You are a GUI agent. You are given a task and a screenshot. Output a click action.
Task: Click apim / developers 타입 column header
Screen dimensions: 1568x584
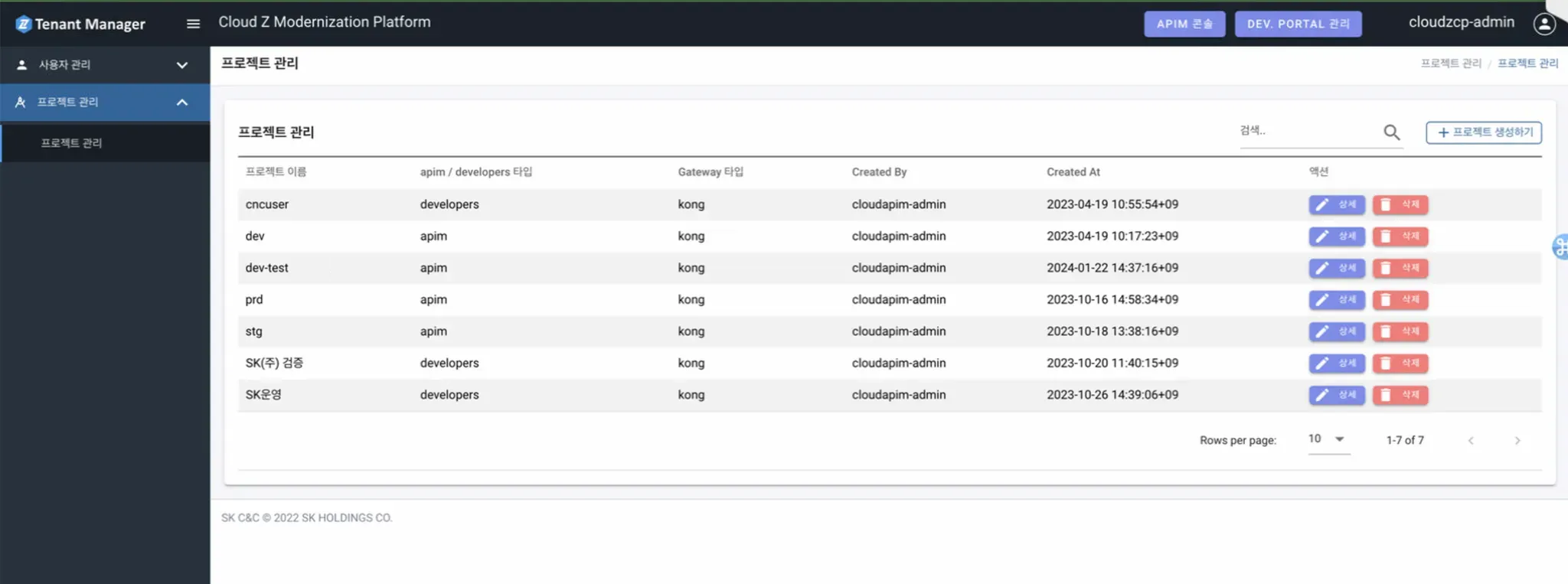tap(476, 172)
